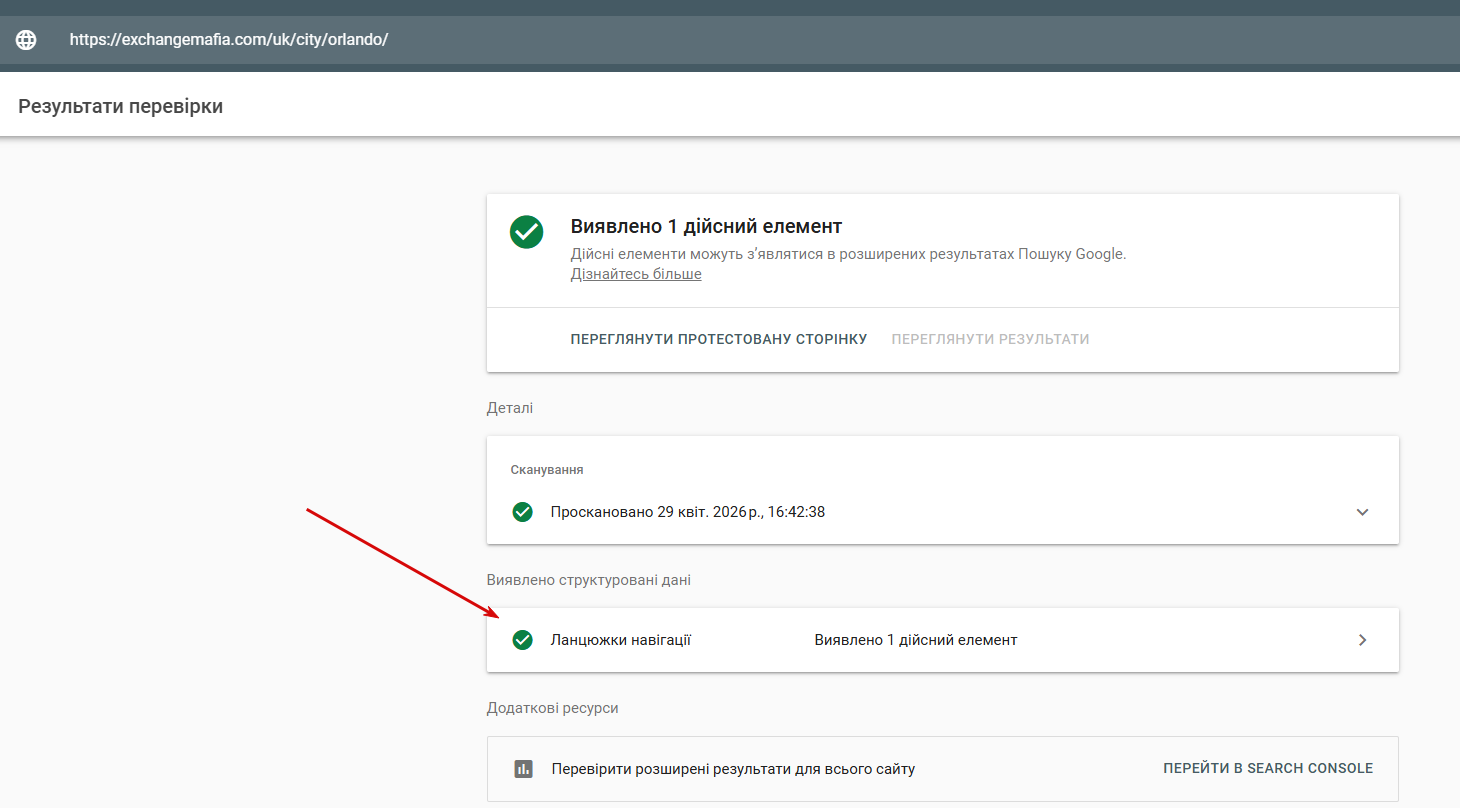The height and width of the screenshot is (808, 1460).
Task: Expand the Сканування details chevron
Action: tap(1362, 512)
